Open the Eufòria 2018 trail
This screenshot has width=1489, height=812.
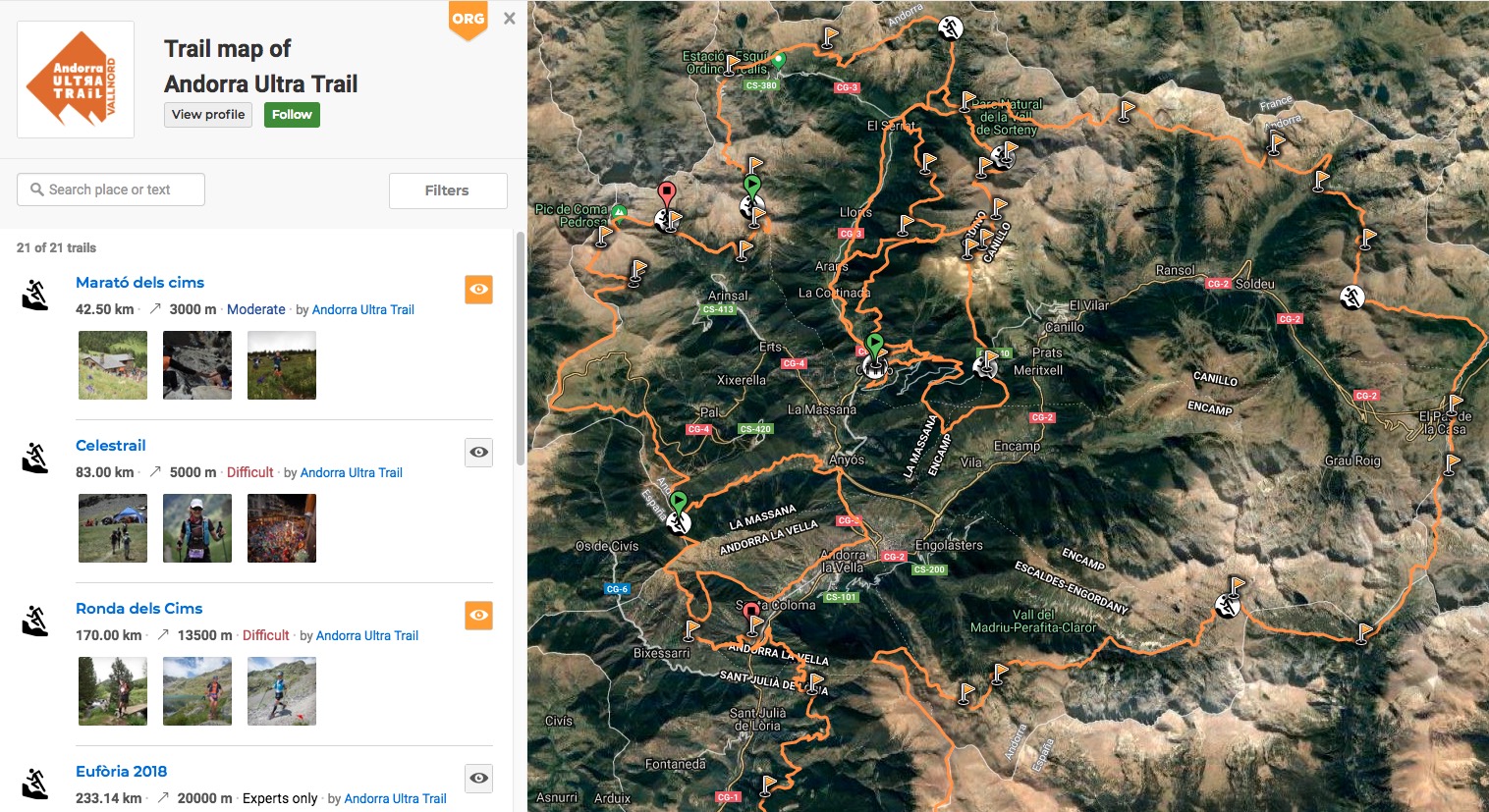pos(121,772)
